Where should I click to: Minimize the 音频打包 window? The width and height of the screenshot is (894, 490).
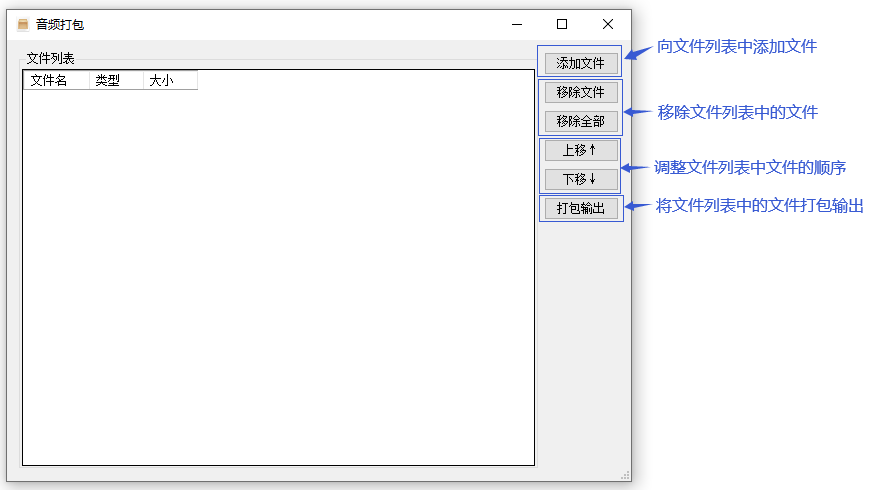[517, 25]
